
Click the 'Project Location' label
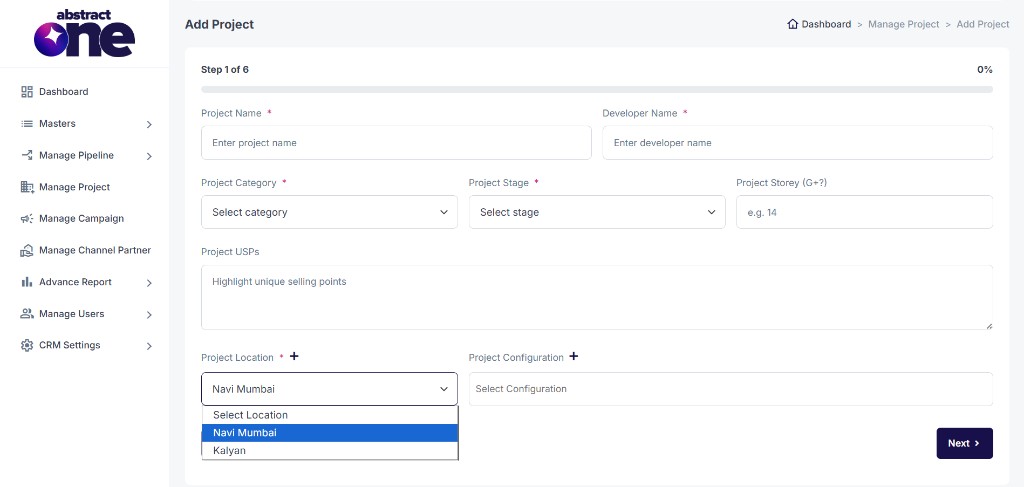(x=237, y=358)
